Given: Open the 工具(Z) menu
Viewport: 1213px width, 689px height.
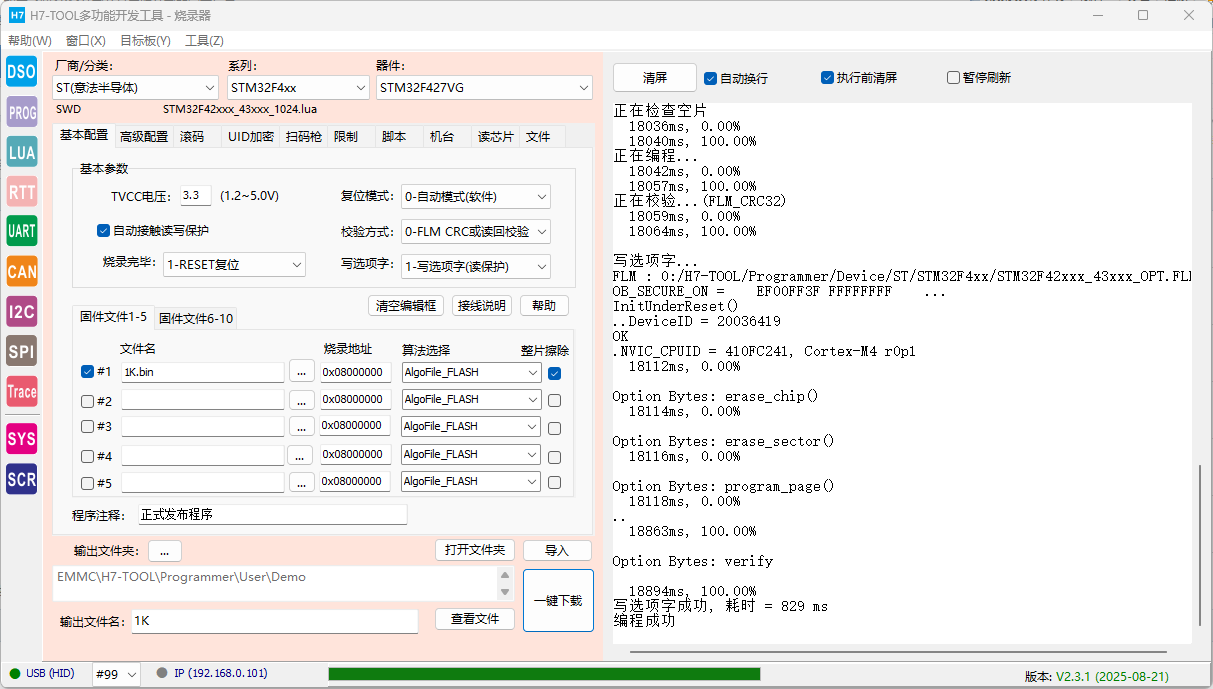Looking at the screenshot, I should coord(204,41).
